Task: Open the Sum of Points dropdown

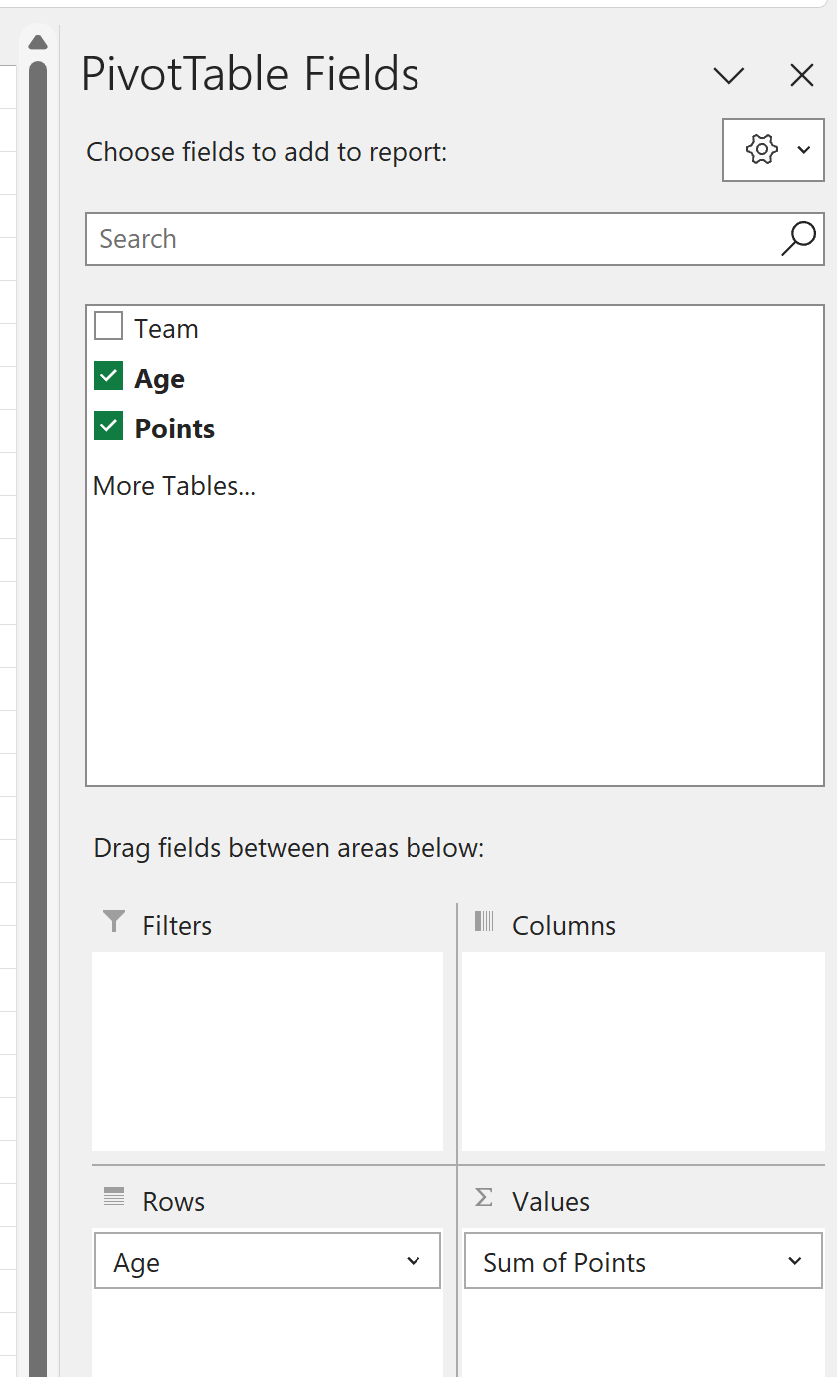Action: click(795, 1261)
